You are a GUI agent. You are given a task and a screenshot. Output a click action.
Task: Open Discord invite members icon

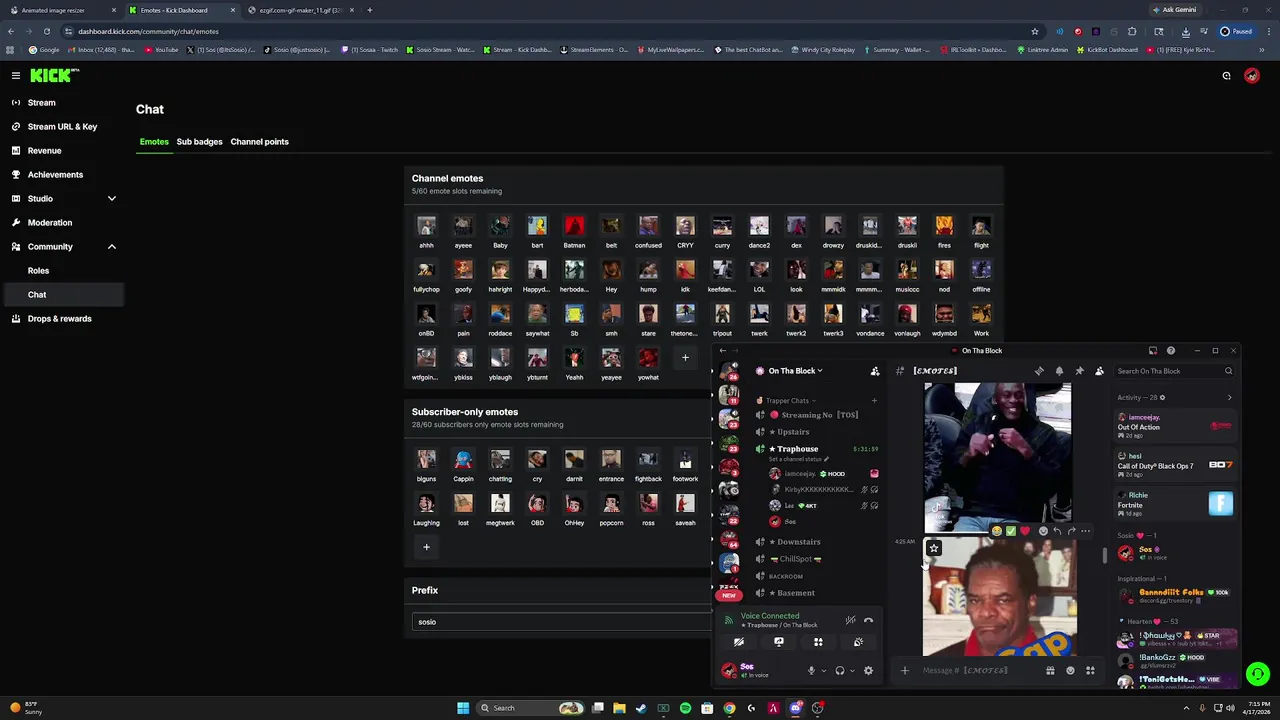coord(875,371)
